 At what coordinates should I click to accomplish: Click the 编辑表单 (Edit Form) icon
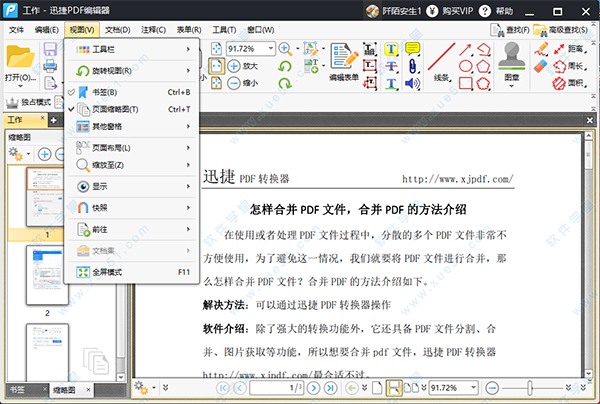[346, 59]
